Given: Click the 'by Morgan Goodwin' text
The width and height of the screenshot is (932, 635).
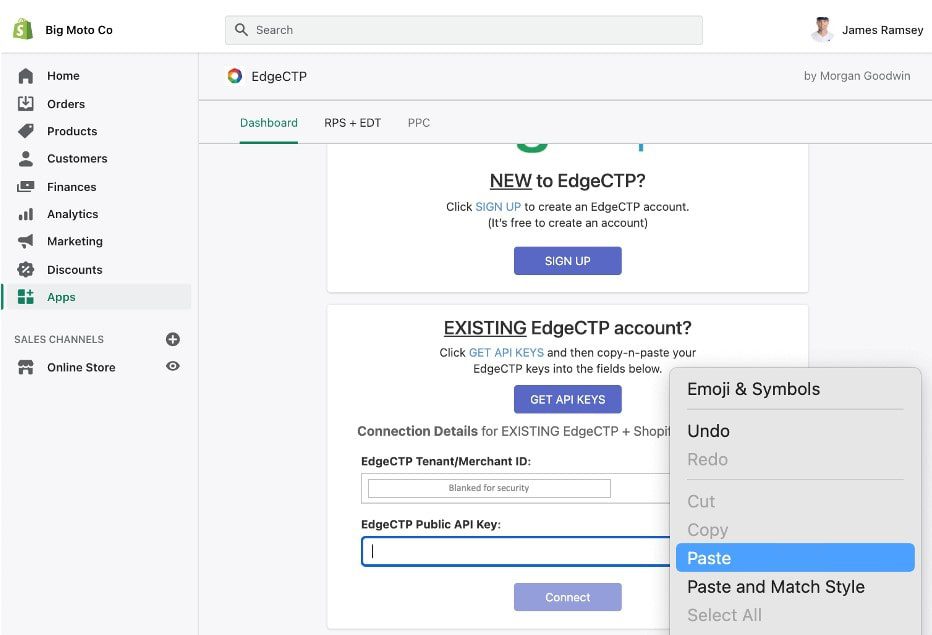Looking at the screenshot, I should coord(857,76).
